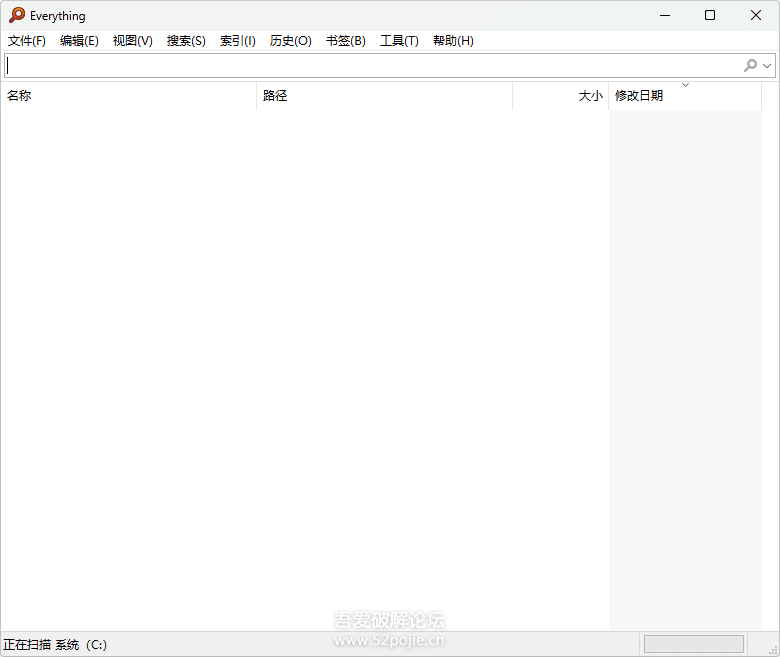Viewport: 780px width, 657px height.
Task: Maximize the Everything window
Action: coord(710,15)
